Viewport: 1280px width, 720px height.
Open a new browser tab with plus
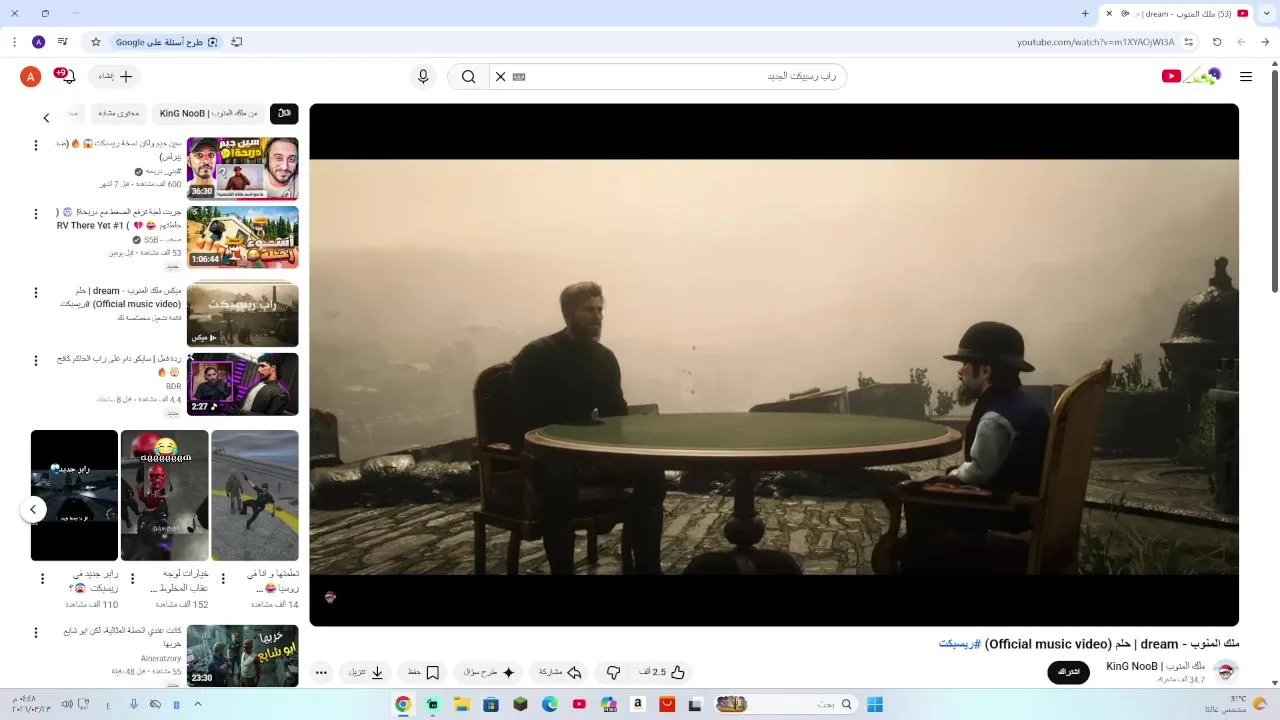[1085, 13]
